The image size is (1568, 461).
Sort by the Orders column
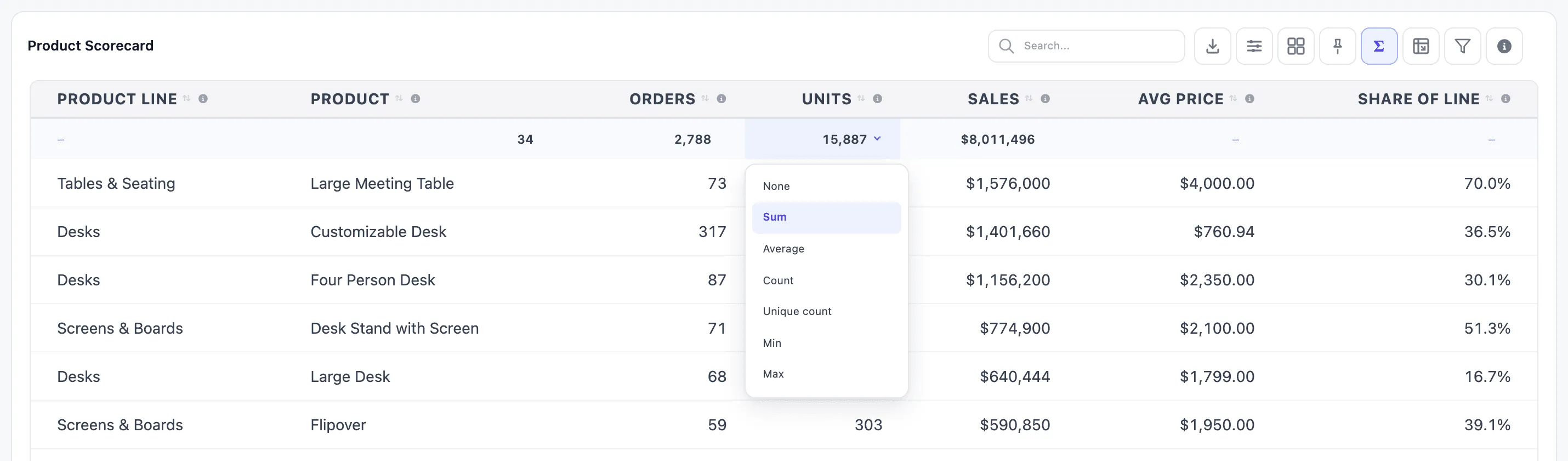[x=705, y=99]
